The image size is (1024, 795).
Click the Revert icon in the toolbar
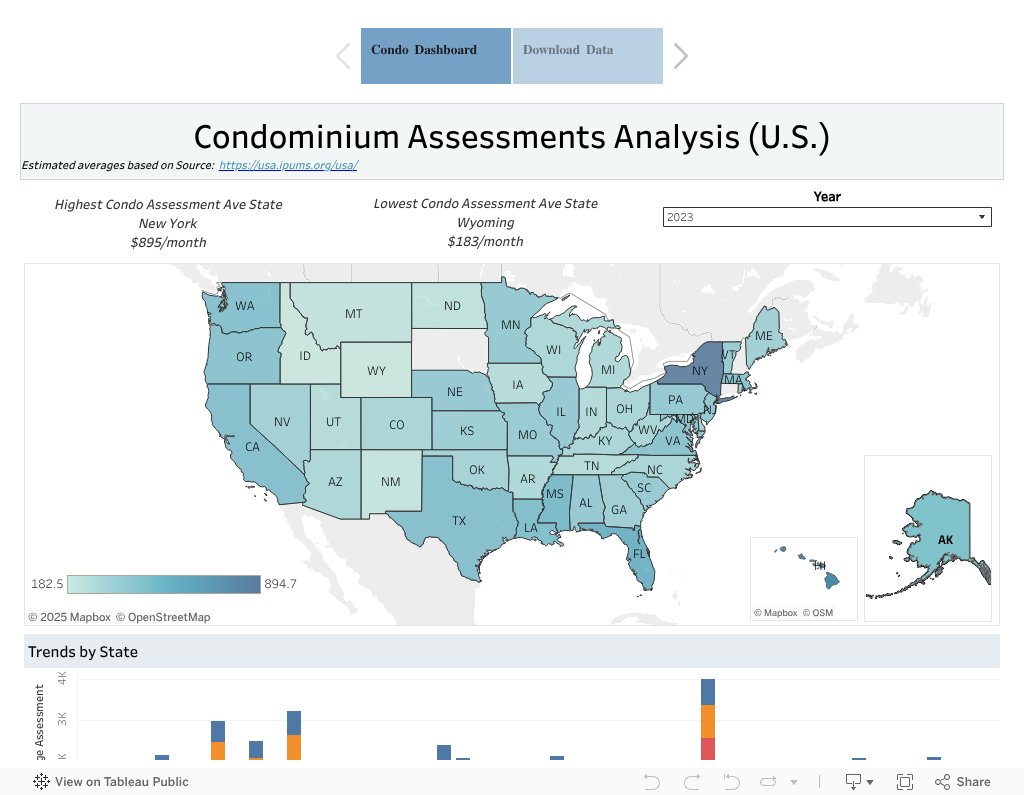(x=731, y=781)
